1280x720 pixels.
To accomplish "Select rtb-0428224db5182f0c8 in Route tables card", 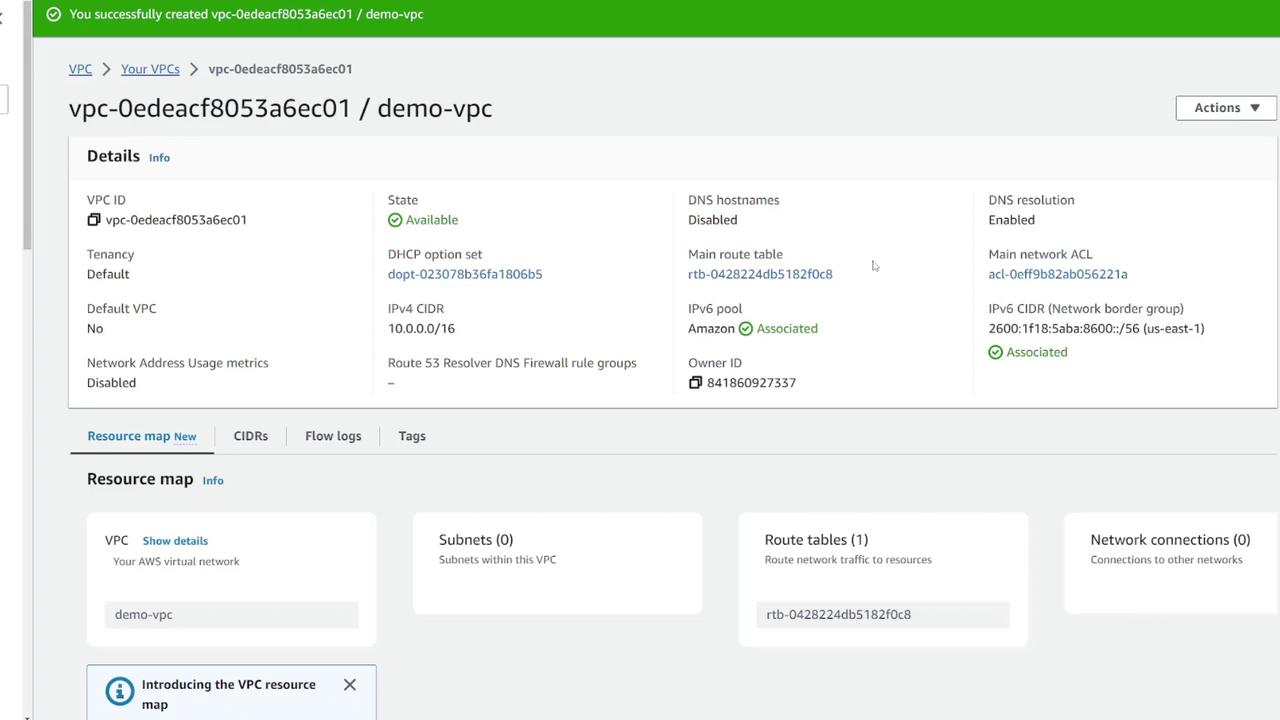I will [838, 615].
